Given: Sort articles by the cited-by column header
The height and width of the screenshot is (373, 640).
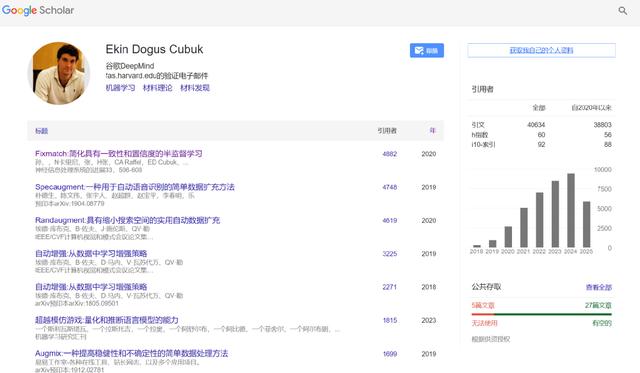Looking at the screenshot, I should point(387,131).
